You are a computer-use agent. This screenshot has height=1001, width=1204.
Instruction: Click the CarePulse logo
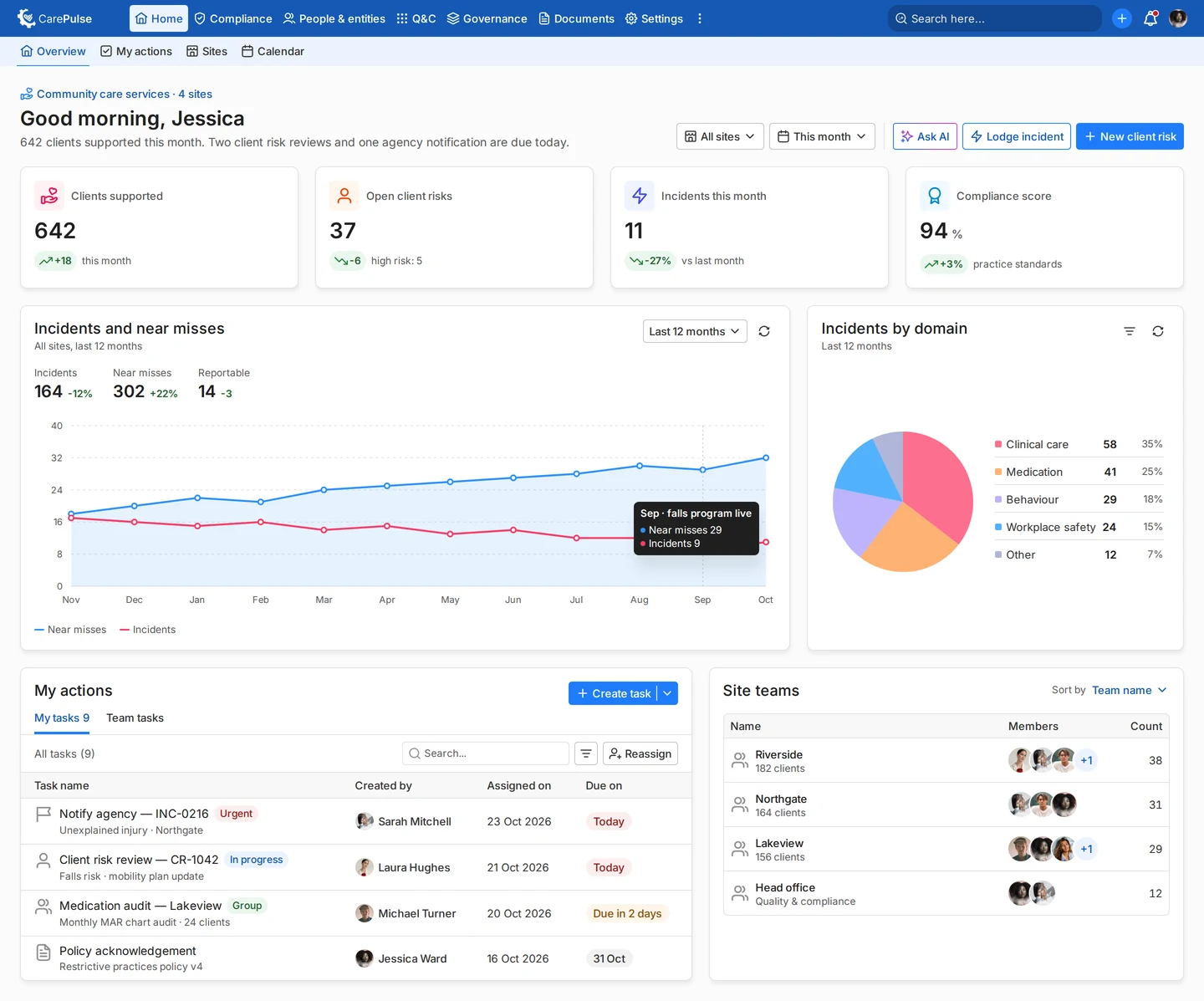(55, 18)
